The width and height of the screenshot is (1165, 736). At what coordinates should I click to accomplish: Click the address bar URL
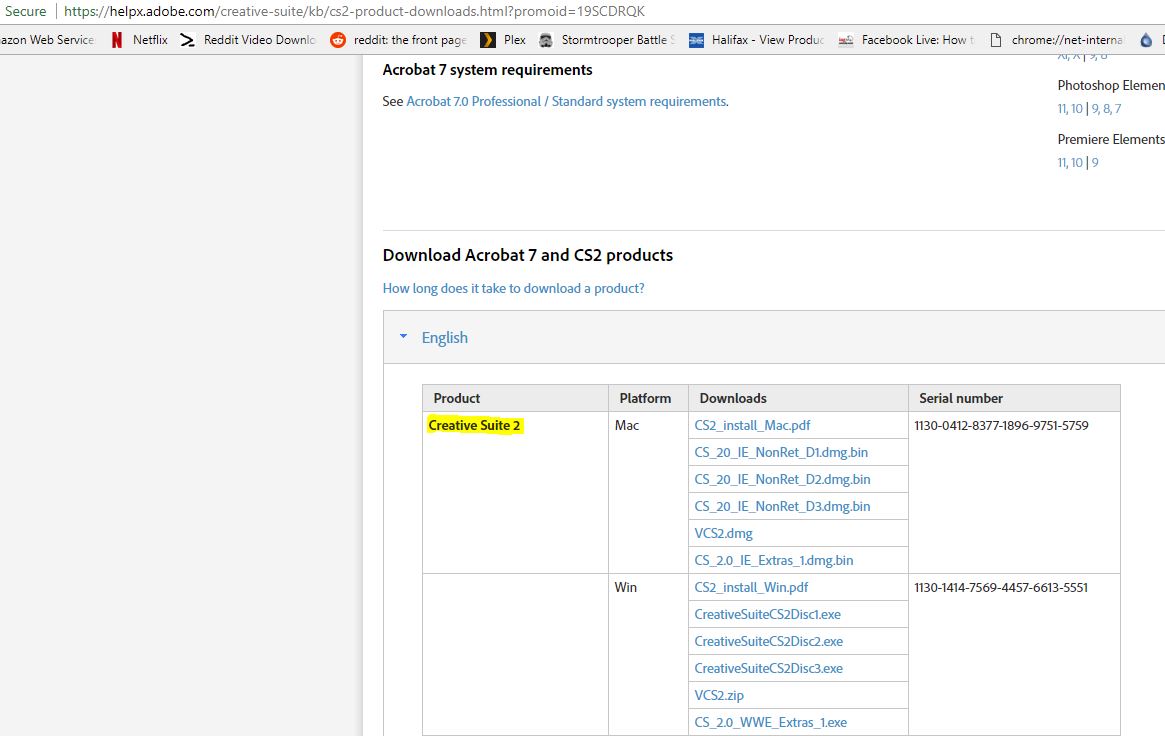coord(354,12)
